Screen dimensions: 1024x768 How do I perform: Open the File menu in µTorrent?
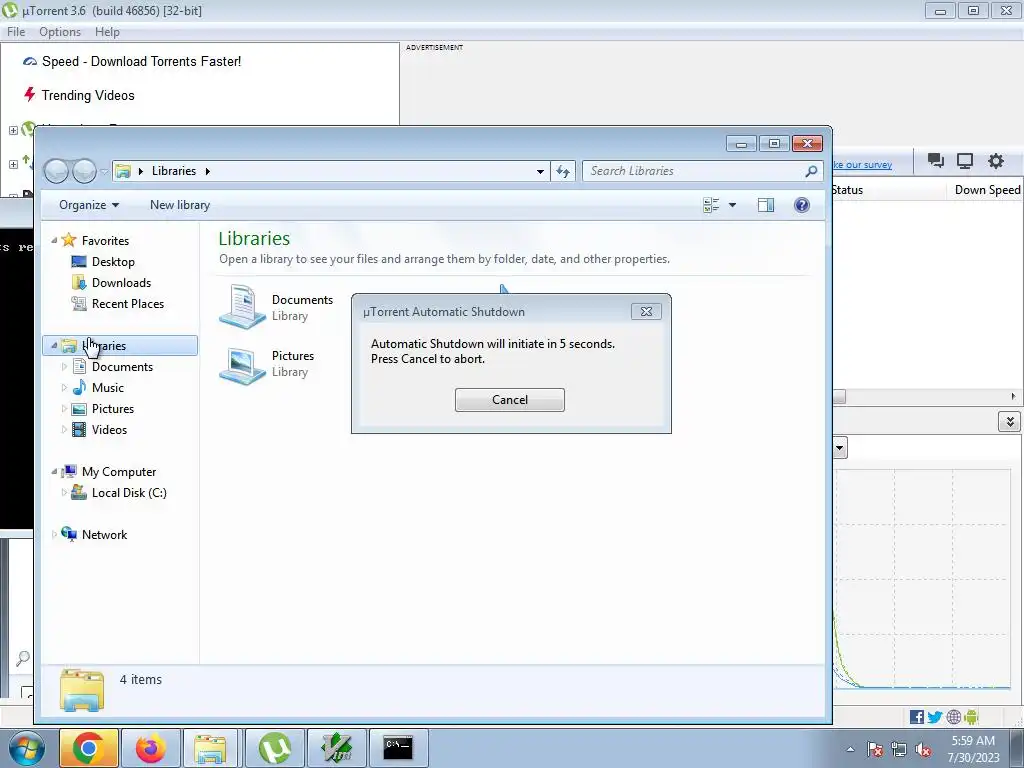coord(16,32)
